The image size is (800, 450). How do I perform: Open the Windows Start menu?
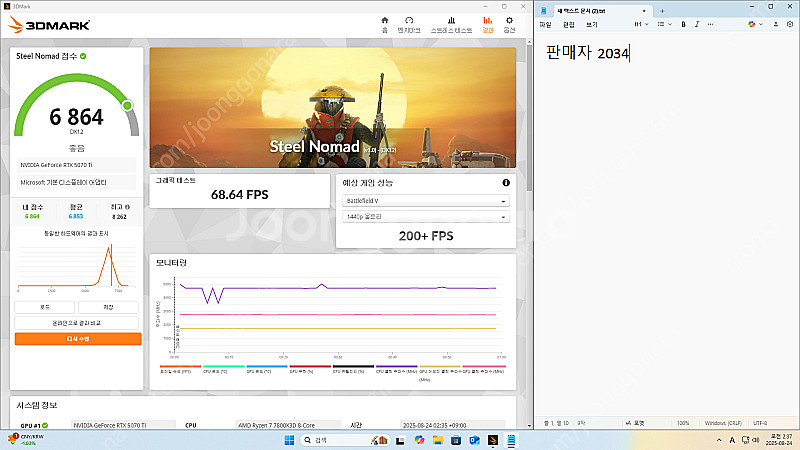tap(289, 440)
